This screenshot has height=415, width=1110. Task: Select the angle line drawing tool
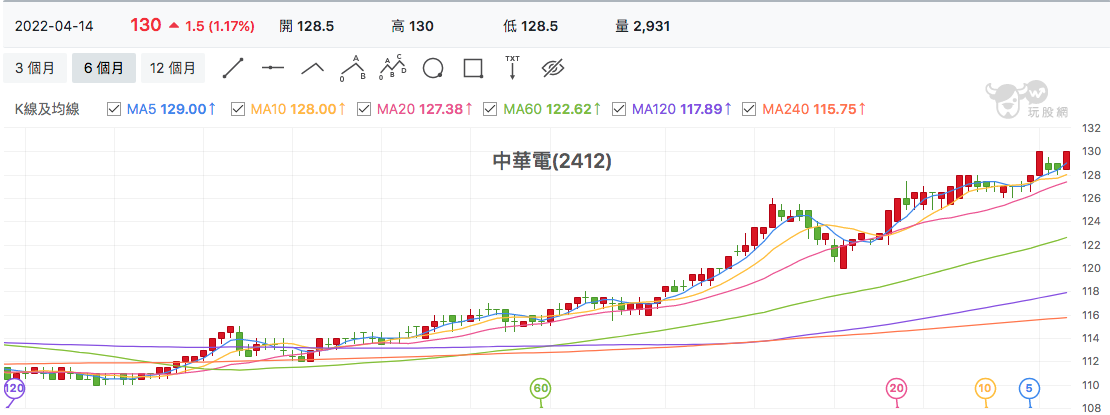tap(313, 68)
